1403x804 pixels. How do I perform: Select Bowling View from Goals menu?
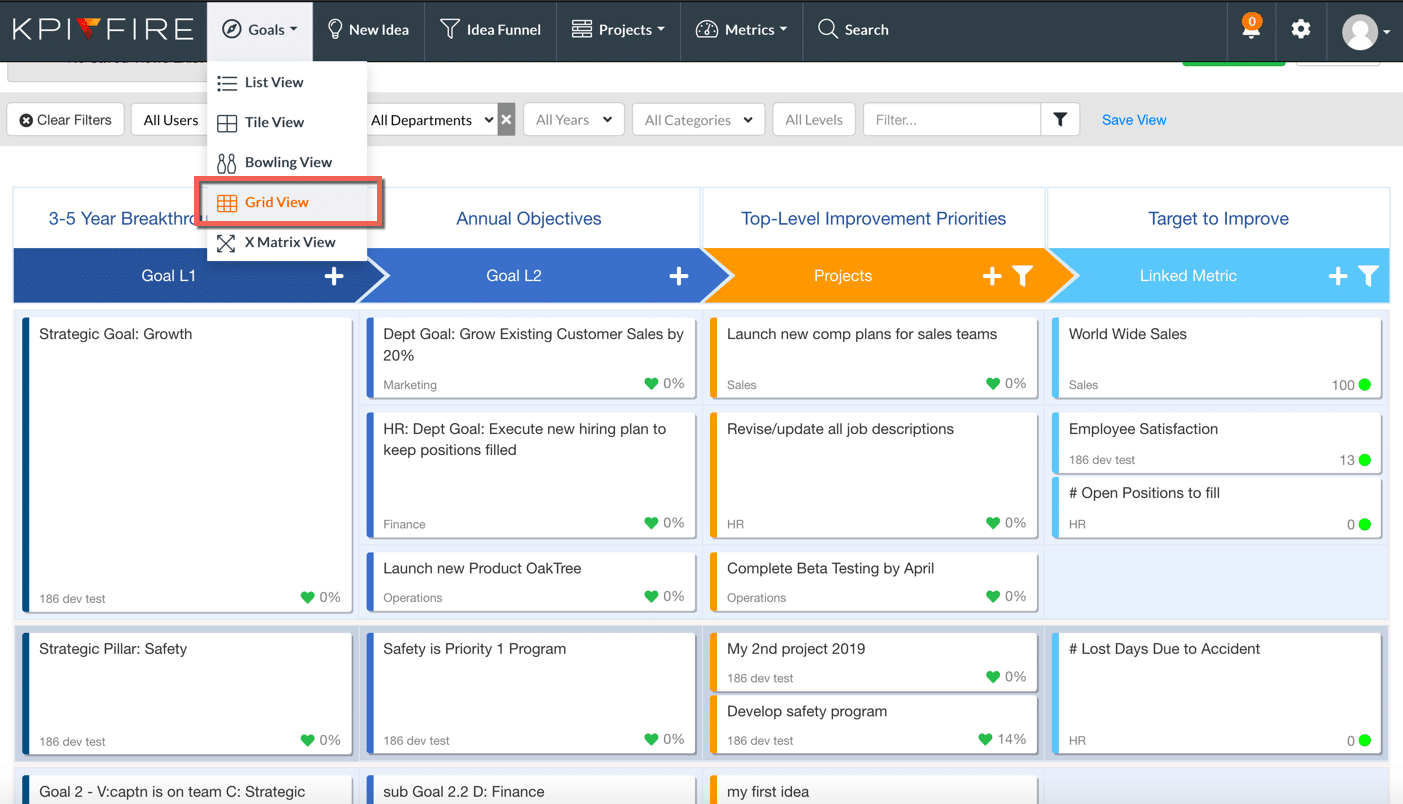[287, 162]
